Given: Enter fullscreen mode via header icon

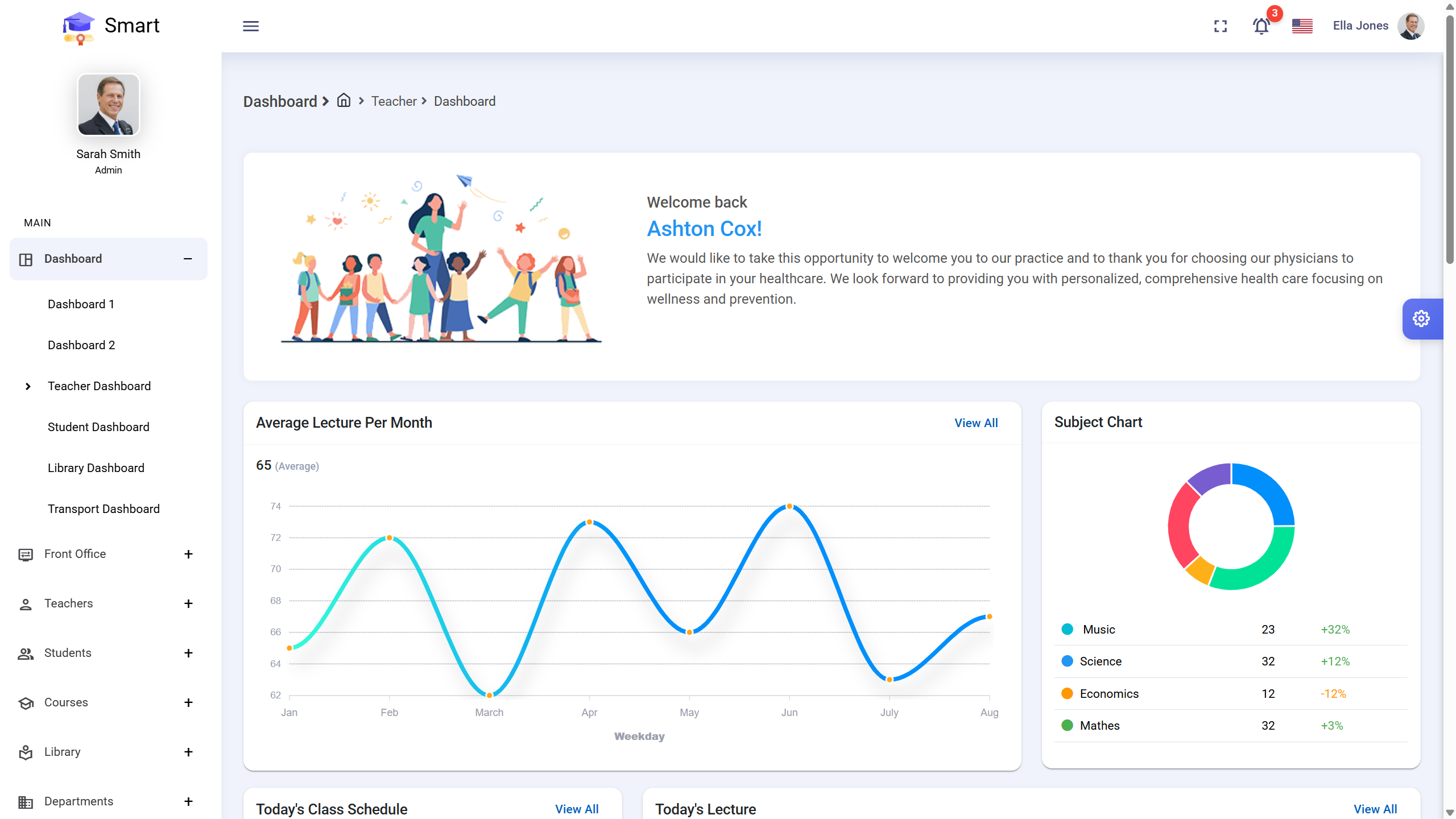Looking at the screenshot, I should 1221,26.
